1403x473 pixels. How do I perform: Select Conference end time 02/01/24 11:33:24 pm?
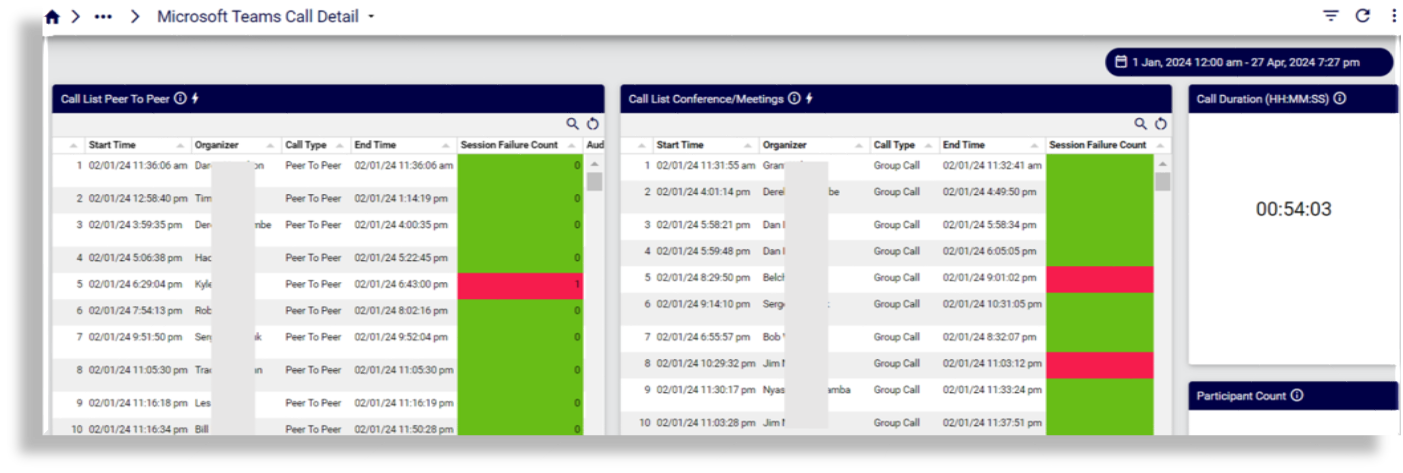(x=992, y=390)
